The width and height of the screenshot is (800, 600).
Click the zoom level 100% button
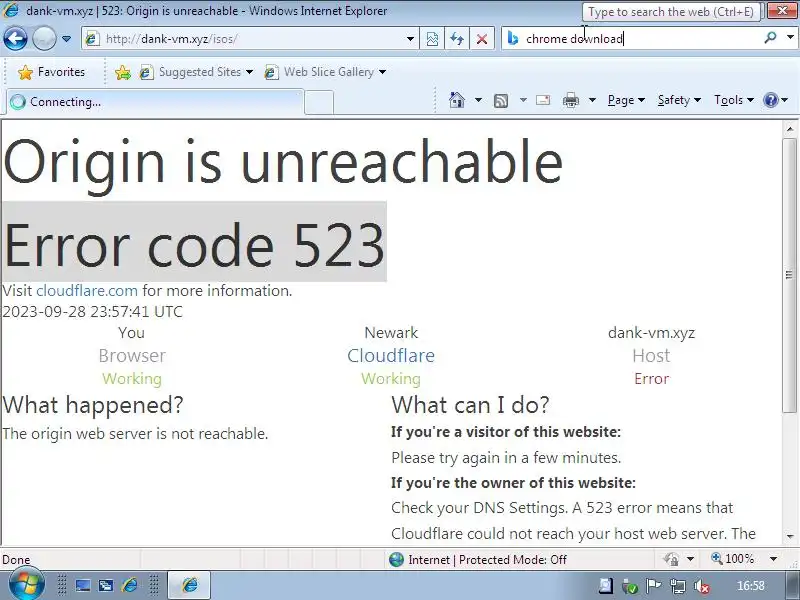732,559
